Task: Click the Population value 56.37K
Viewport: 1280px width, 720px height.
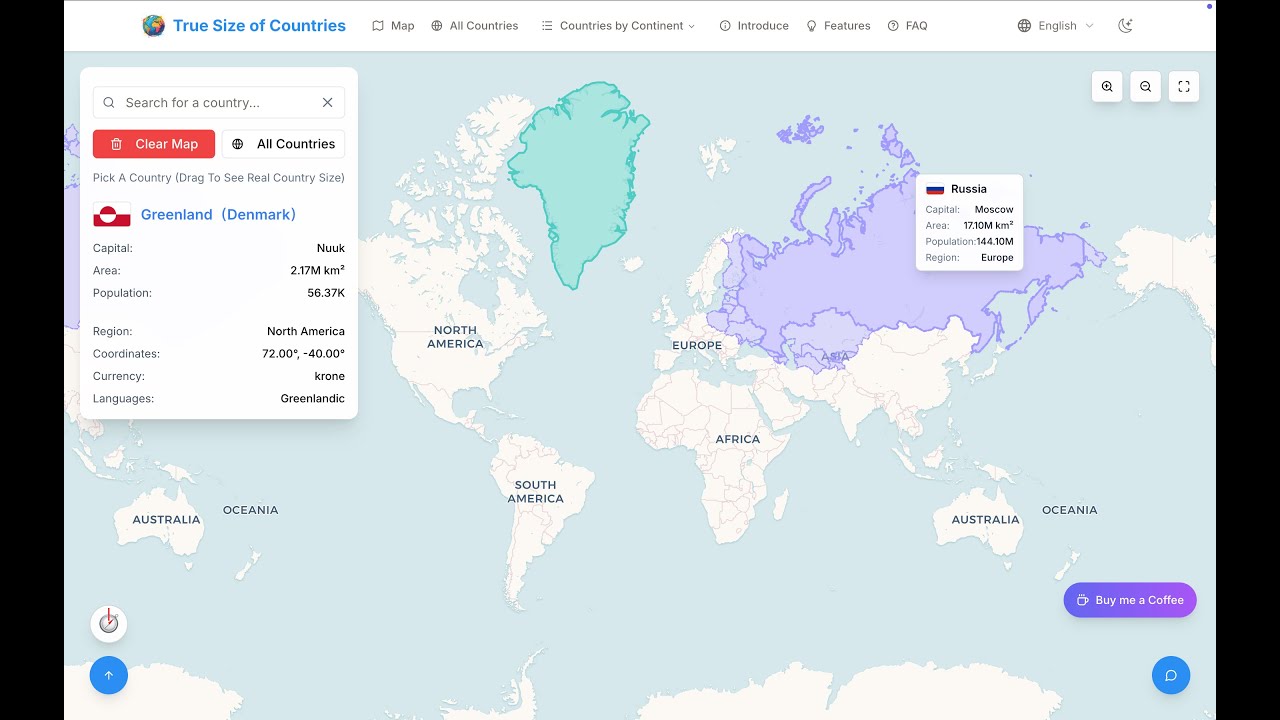Action: tap(326, 293)
